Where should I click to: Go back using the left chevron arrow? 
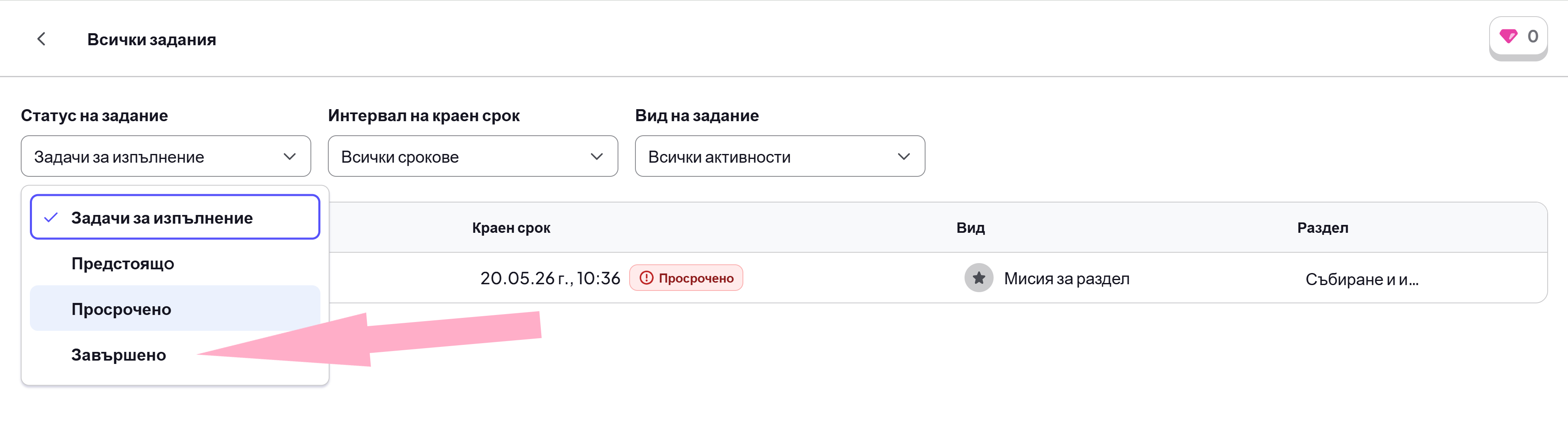pos(41,39)
